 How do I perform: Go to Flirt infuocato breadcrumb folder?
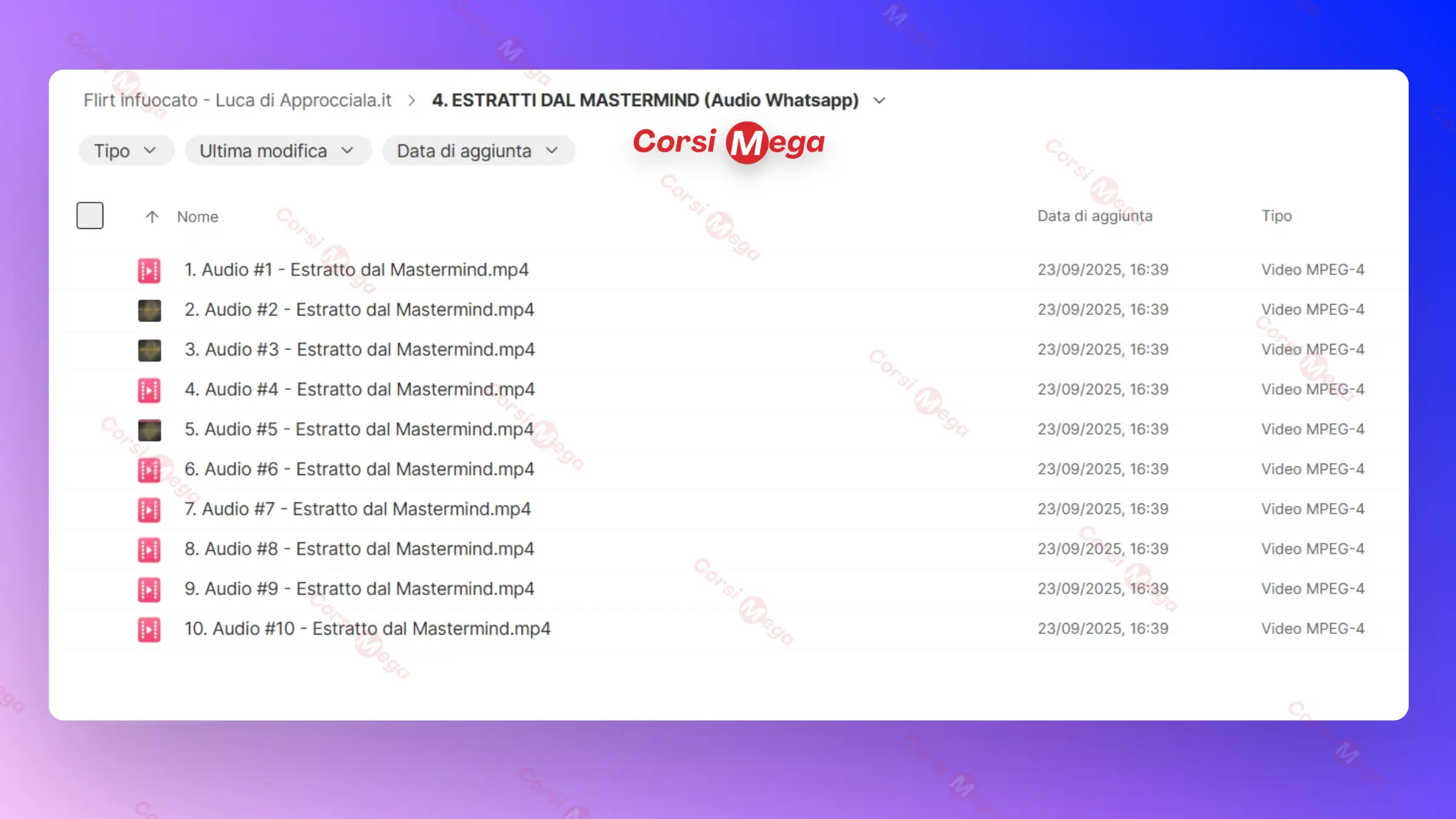tap(237, 100)
